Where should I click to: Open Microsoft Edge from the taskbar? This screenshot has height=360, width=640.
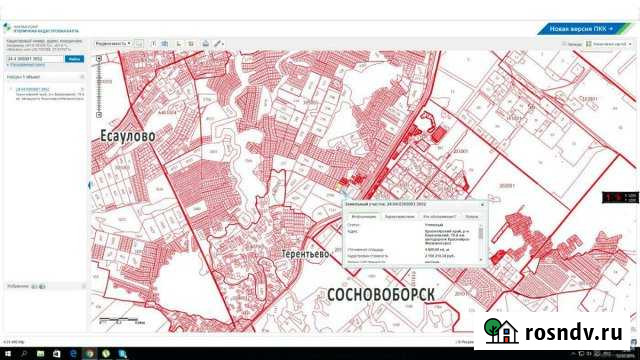pos(73,353)
